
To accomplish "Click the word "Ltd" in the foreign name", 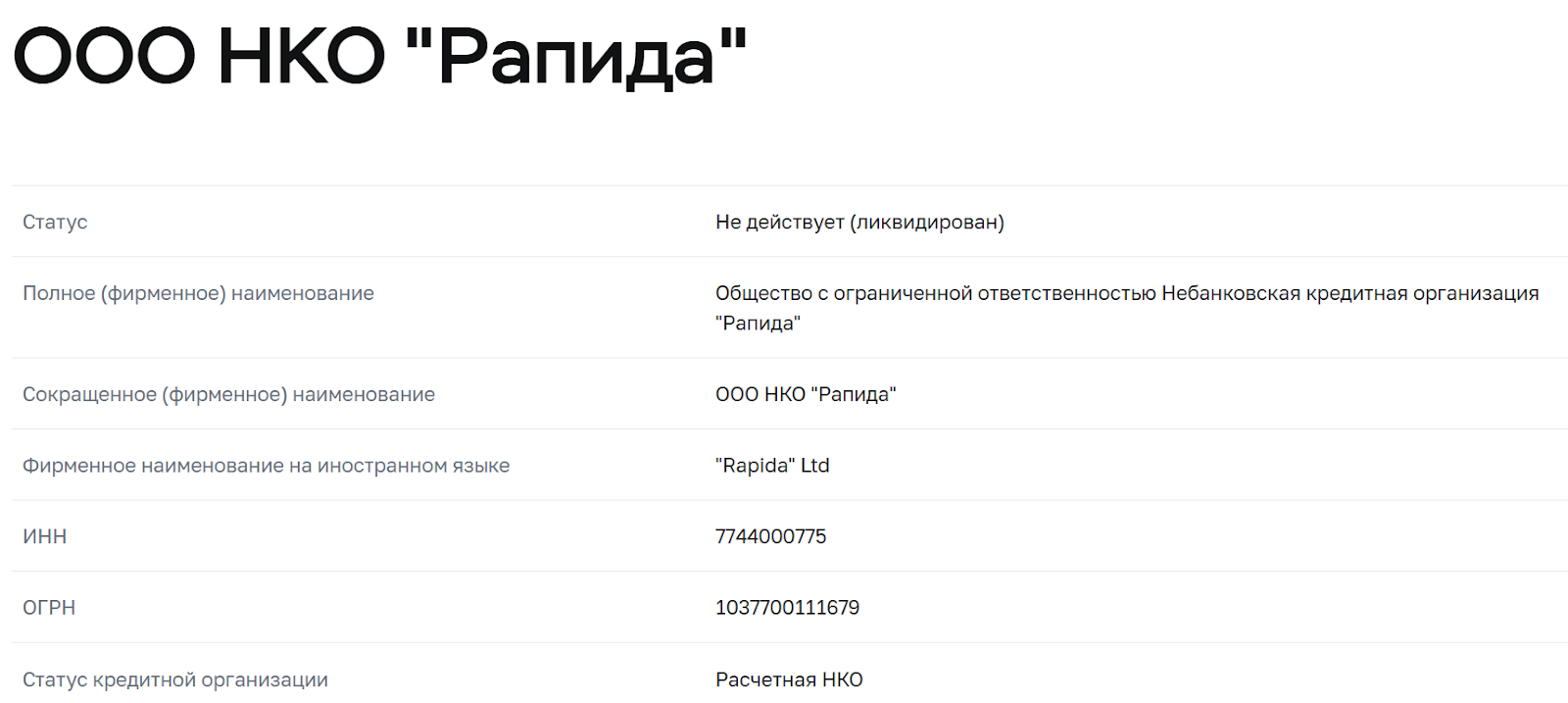I will (x=815, y=466).
